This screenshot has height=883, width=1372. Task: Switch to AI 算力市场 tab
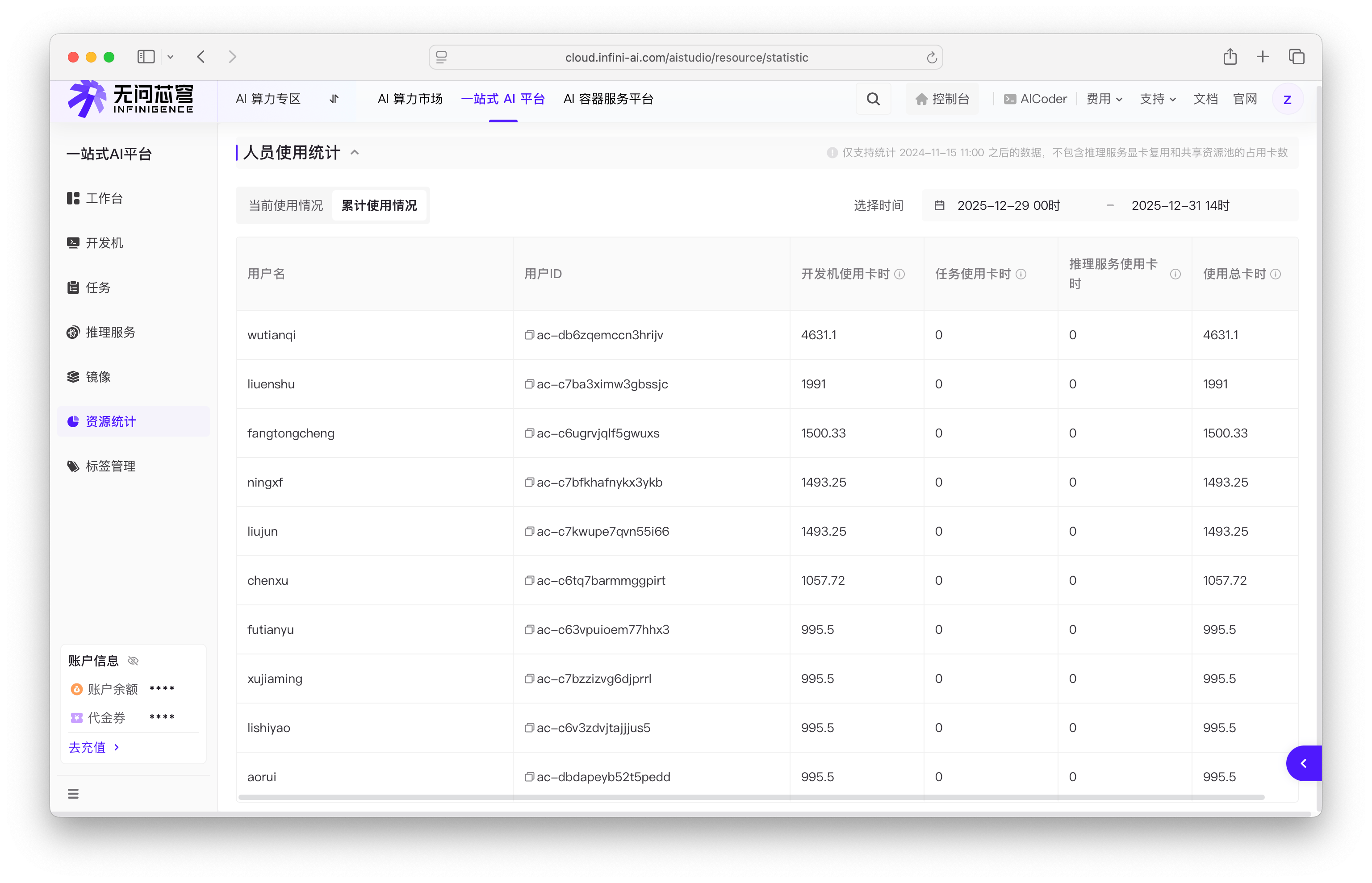pos(410,99)
